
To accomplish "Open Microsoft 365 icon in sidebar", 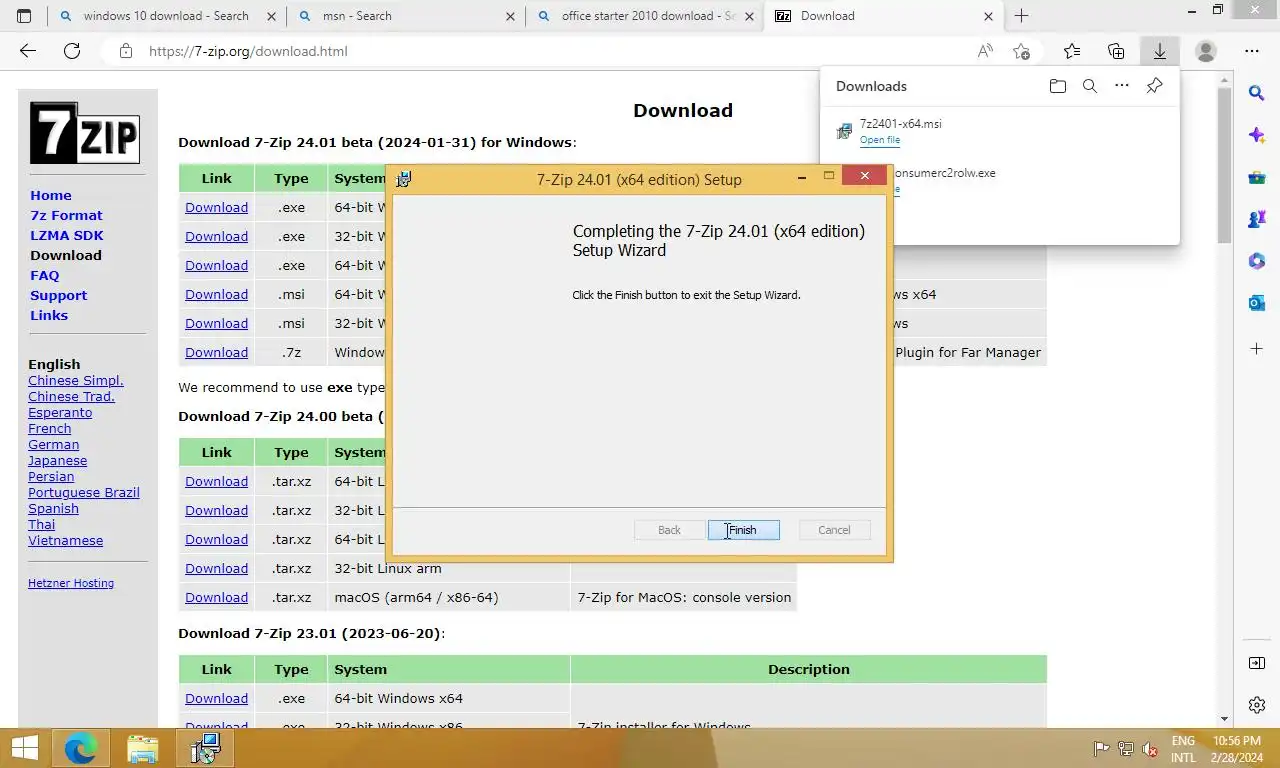I will click(x=1257, y=261).
